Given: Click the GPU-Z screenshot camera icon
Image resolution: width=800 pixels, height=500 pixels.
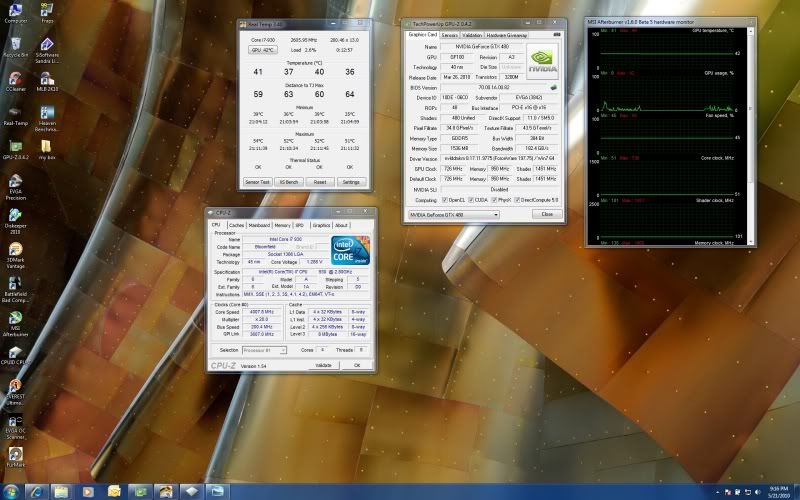Looking at the screenshot, I should coord(557,35).
